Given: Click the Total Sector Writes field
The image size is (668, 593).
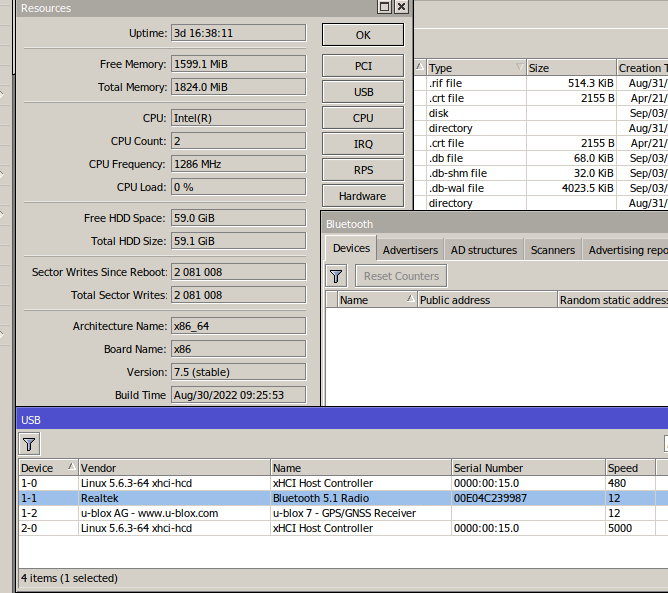Looking at the screenshot, I should (239, 295).
